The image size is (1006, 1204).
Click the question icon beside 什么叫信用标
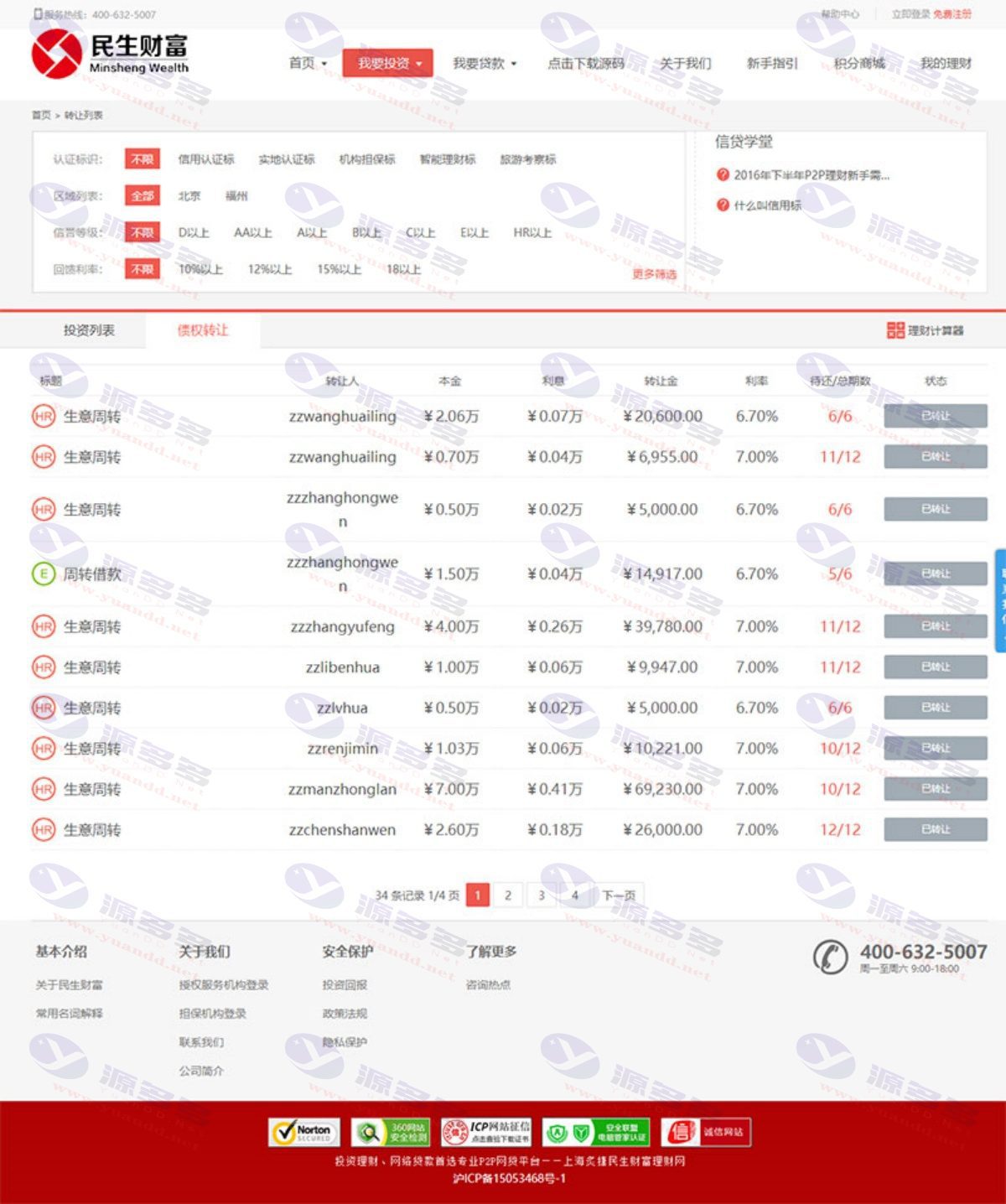(x=723, y=205)
